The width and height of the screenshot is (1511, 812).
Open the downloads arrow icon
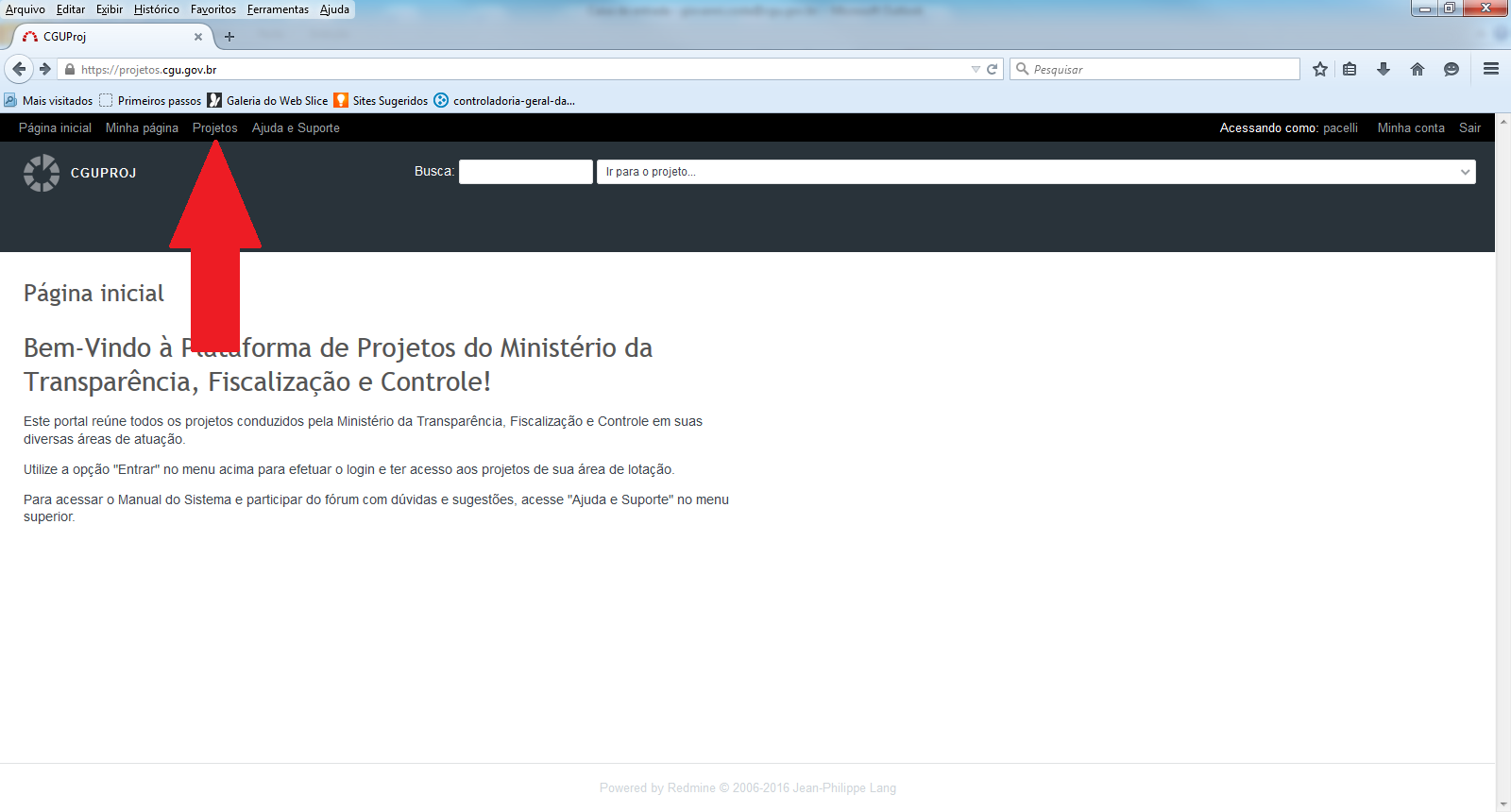pos(1384,69)
